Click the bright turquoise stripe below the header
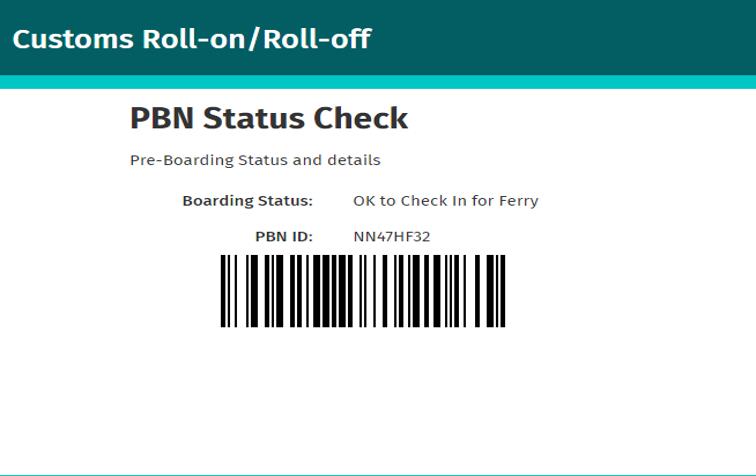The width and height of the screenshot is (756, 476). click(x=378, y=82)
